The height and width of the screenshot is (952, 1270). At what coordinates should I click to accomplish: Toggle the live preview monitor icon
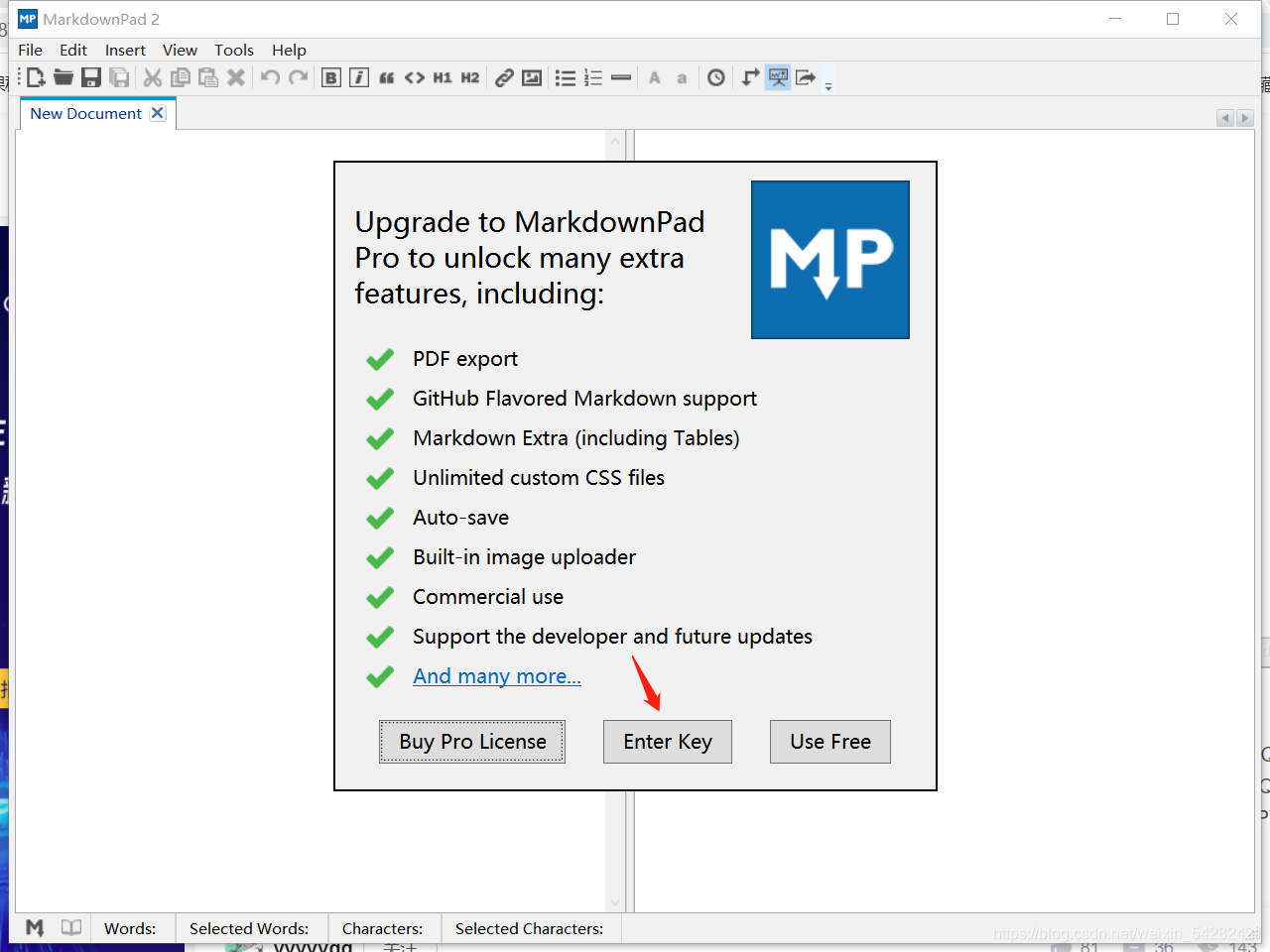(x=778, y=77)
